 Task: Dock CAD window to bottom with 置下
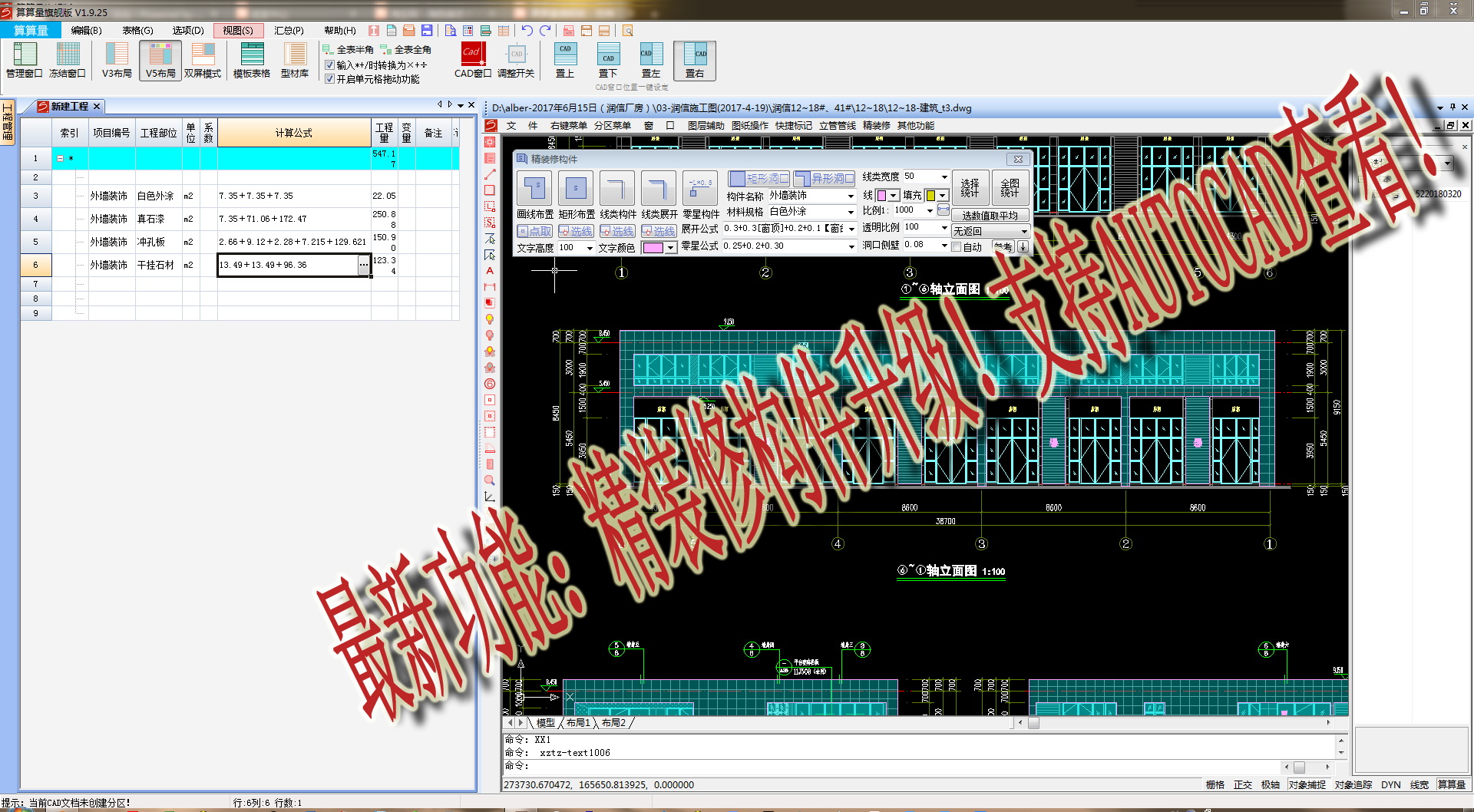pyautogui.click(x=608, y=60)
